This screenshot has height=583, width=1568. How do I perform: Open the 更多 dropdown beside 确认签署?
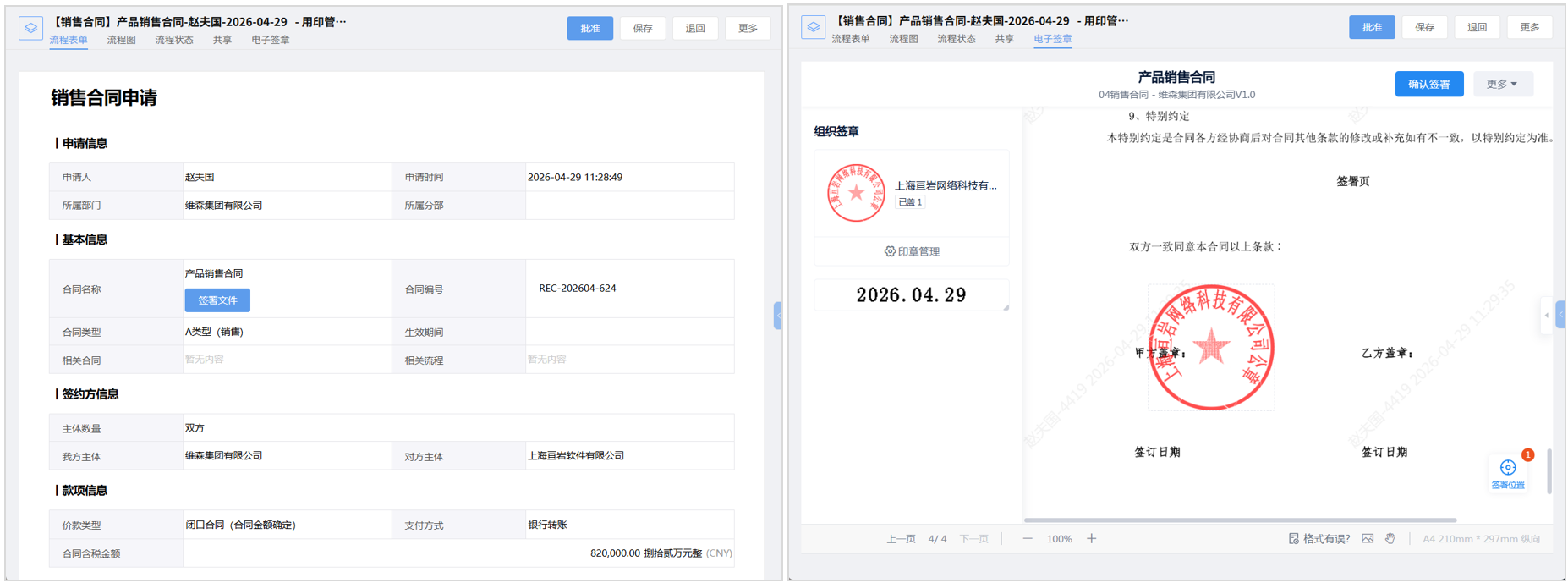click(1502, 84)
